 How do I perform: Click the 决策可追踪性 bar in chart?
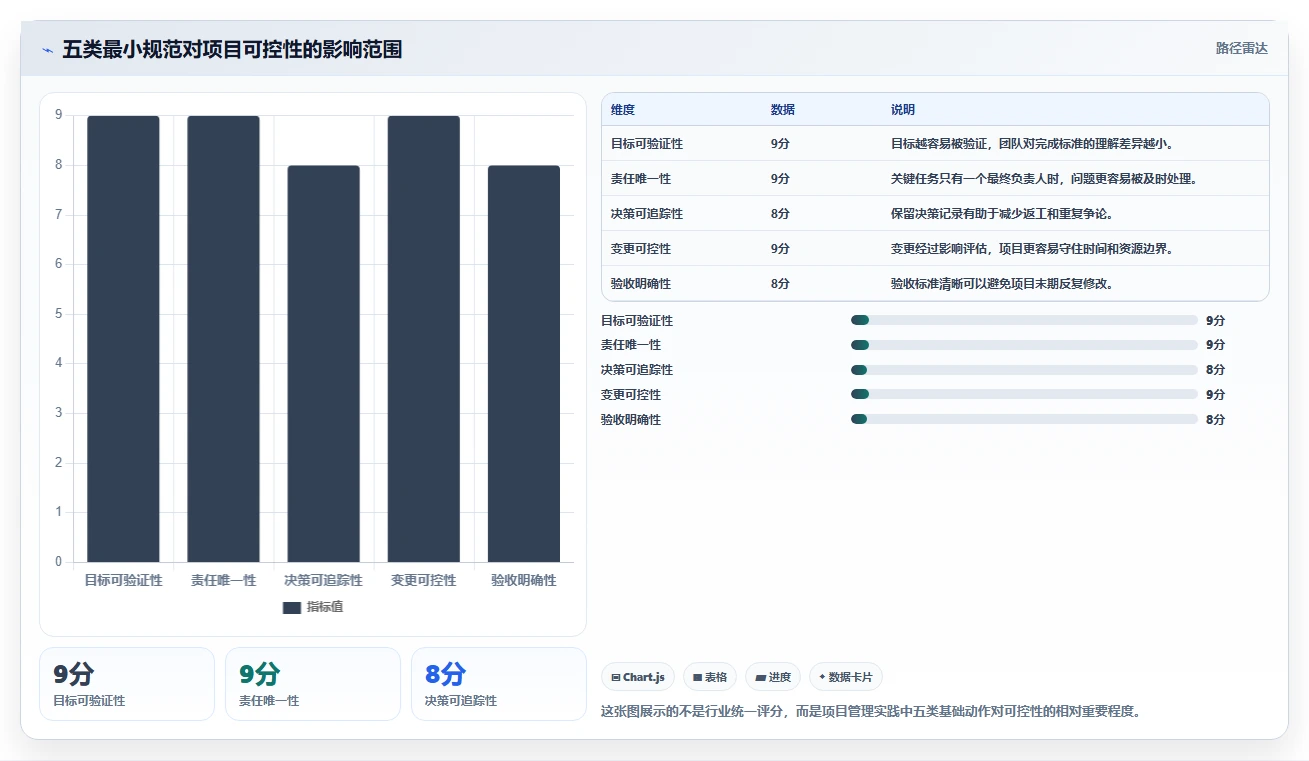click(323, 364)
